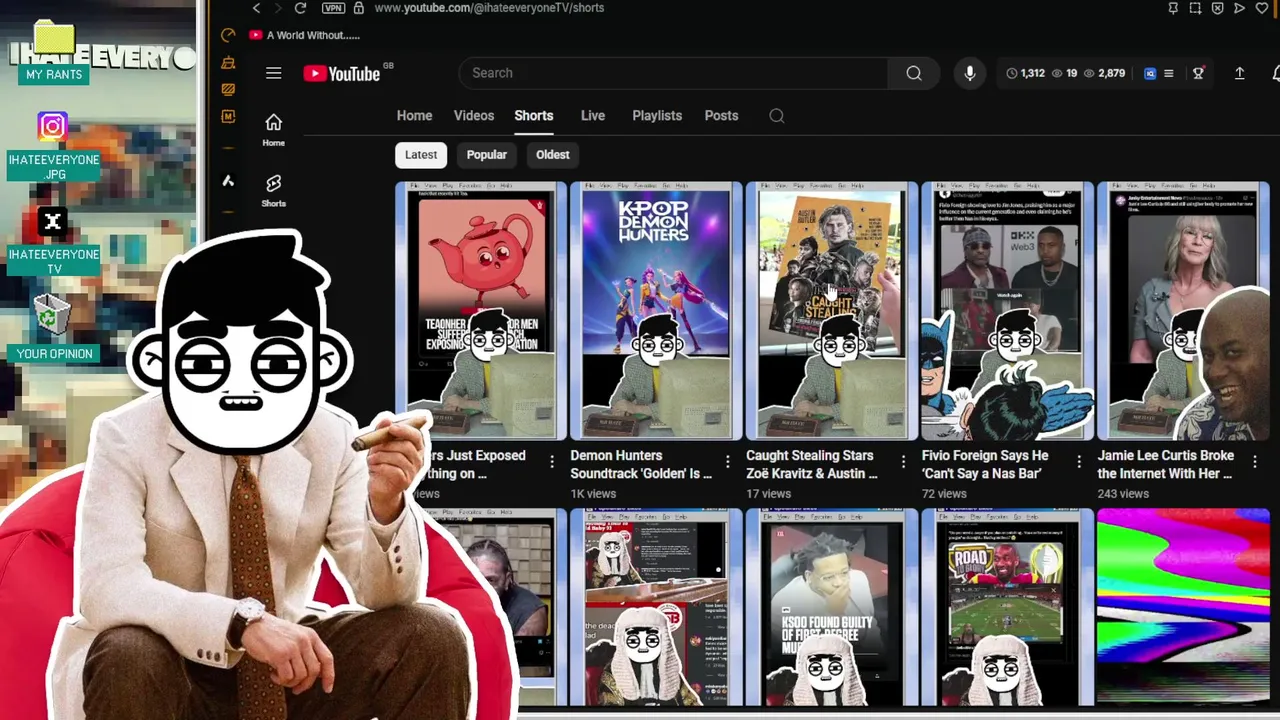This screenshot has height=720, width=1280.
Task: Click the channel search magnifier icon
Action: [x=777, y=116]
